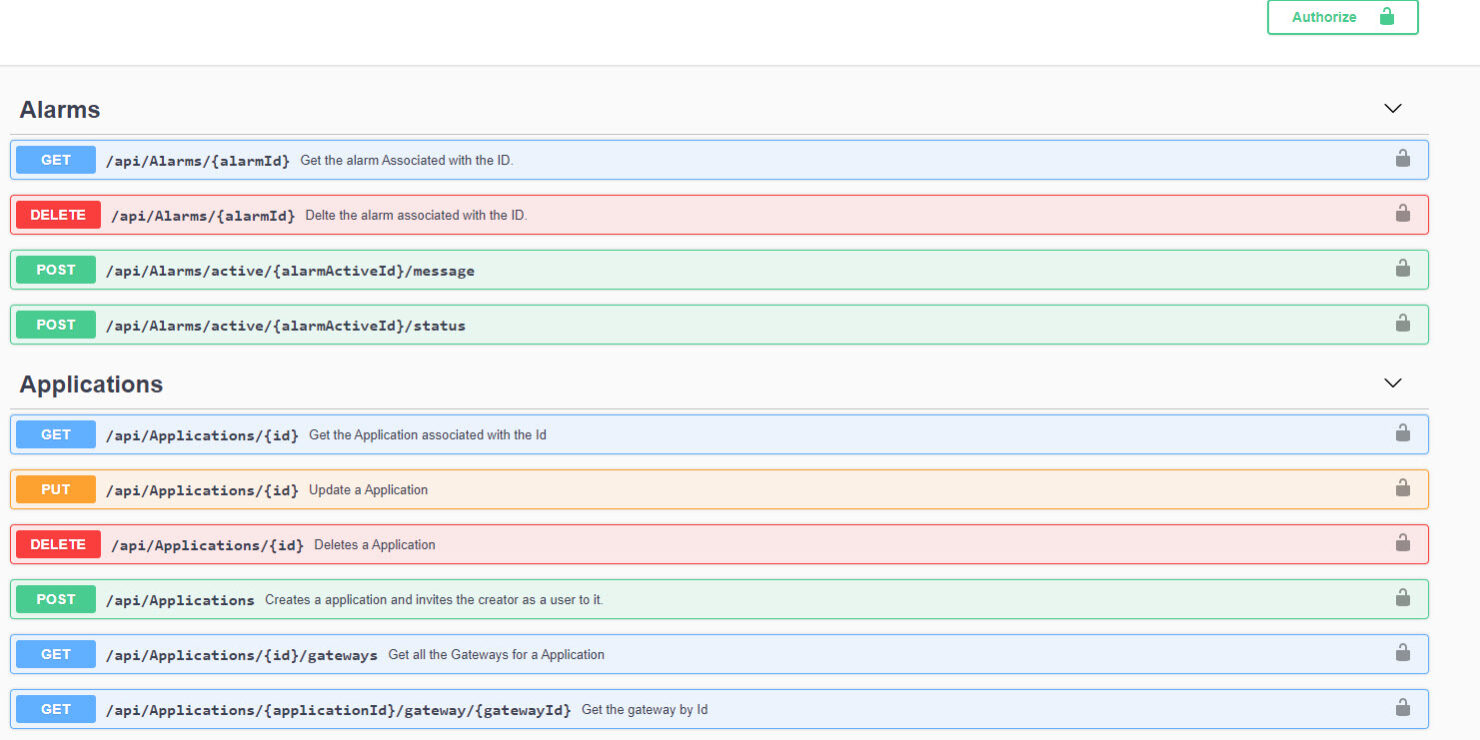Open the red DELETE alarm method badge
Screen dimensions: 1480x740
click(58, 215)
